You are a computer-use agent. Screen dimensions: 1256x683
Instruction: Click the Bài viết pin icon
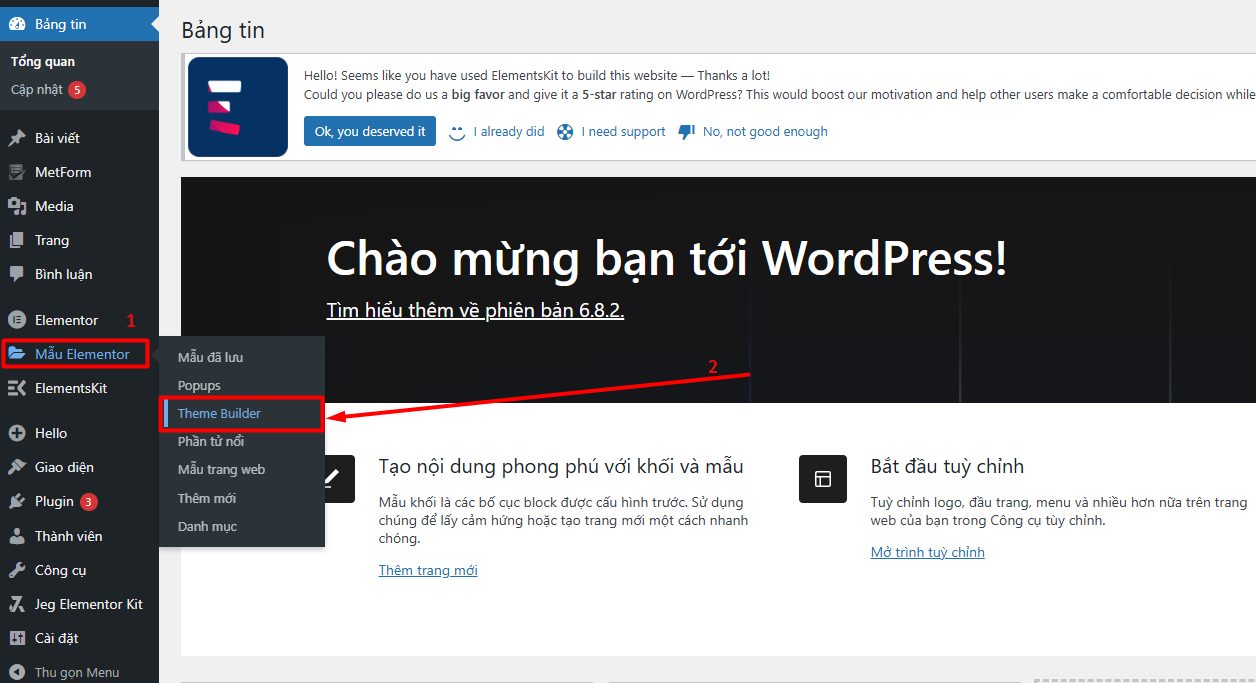point(17,138)
